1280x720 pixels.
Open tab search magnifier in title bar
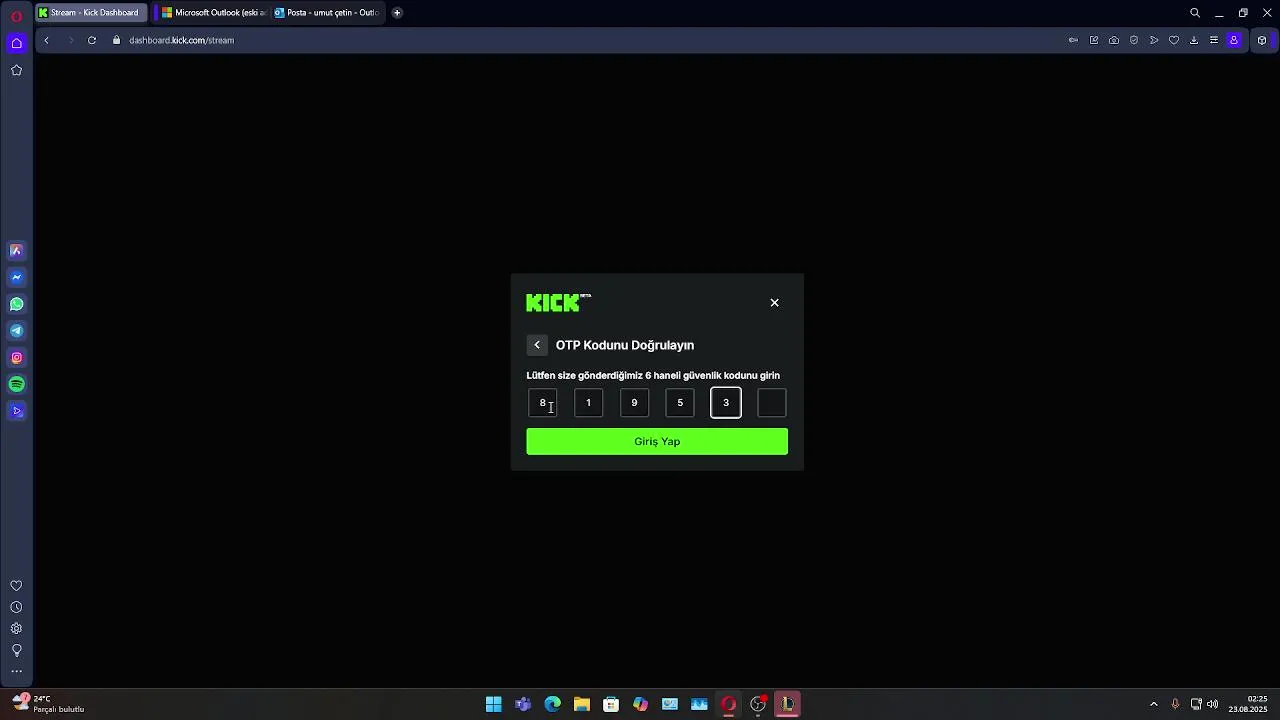point(1195,13)
